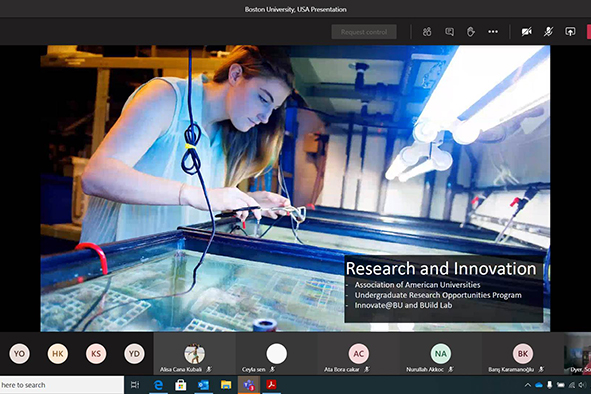Image resolution: width=591 pixels, height=394 pixels.
Task: Select the YD participant avatar
Action: 134,354
